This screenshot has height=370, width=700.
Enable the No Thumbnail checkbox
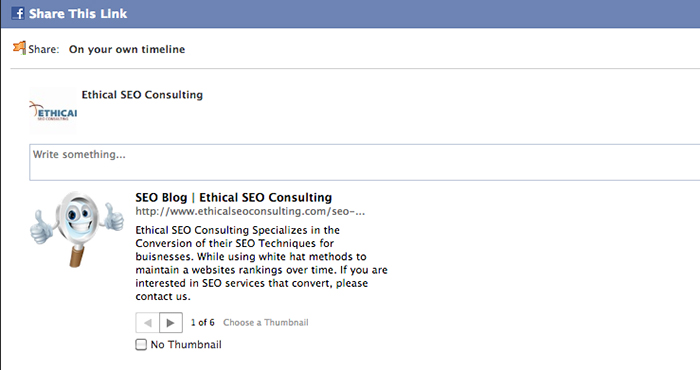141,345
